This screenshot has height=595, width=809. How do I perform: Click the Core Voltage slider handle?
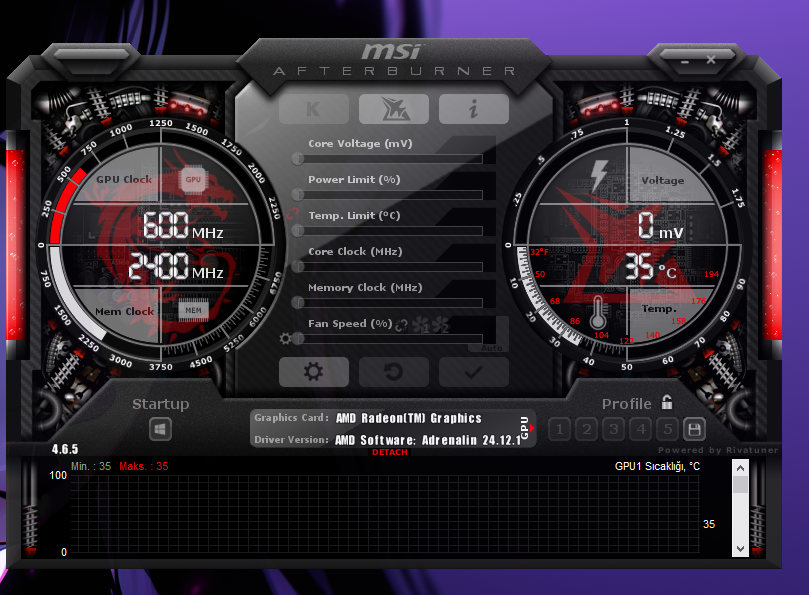[x=298, y=158]
